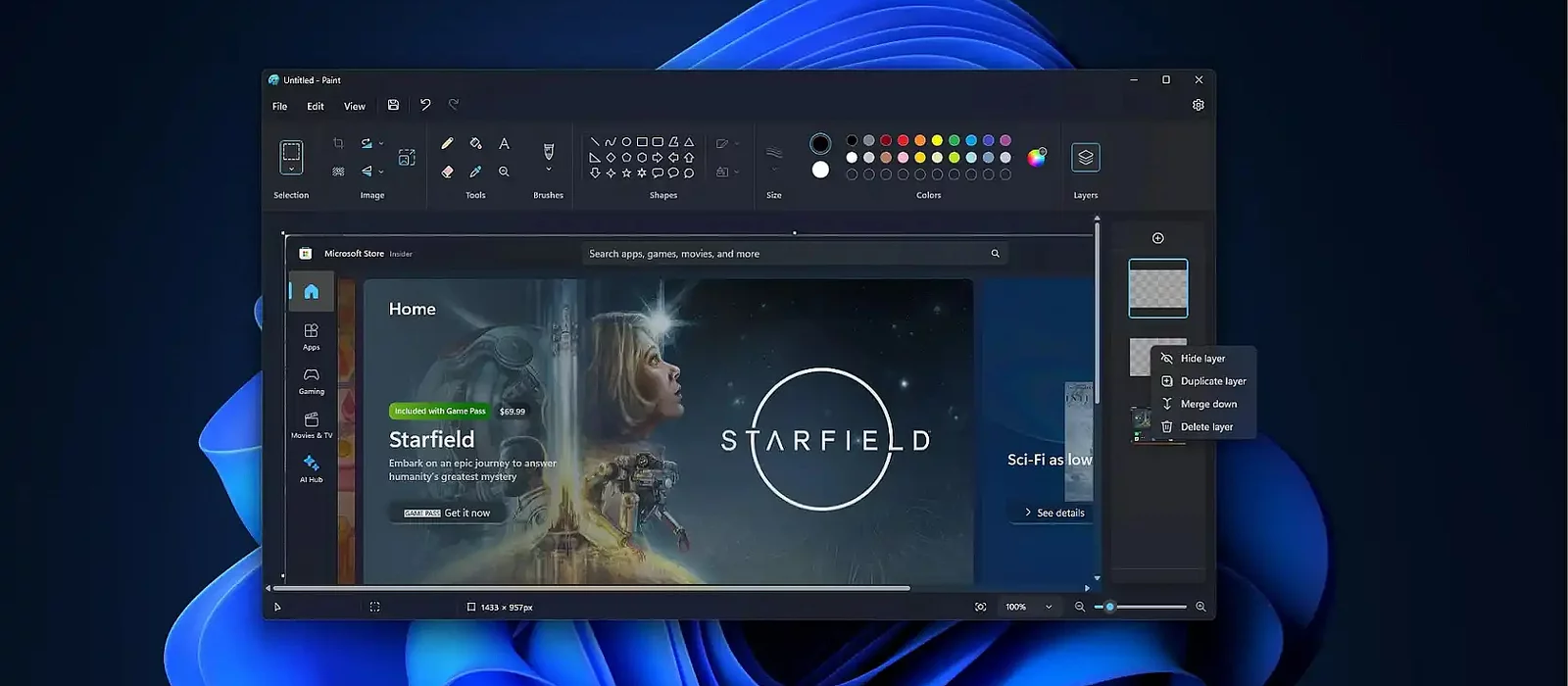This screenshot has height=686, width=1568.
Task: Pick the red color swatch
Action: pyautogui.click(x=903, y=140)
